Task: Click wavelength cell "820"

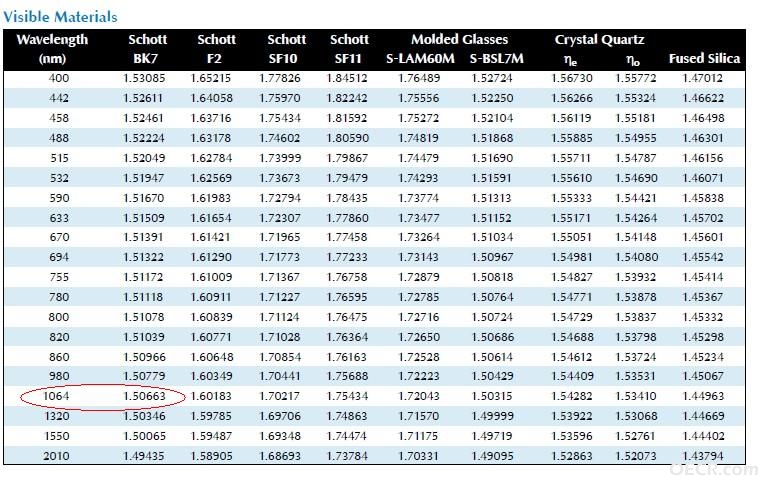Action: pyautogui.click(x=59, y=337)
